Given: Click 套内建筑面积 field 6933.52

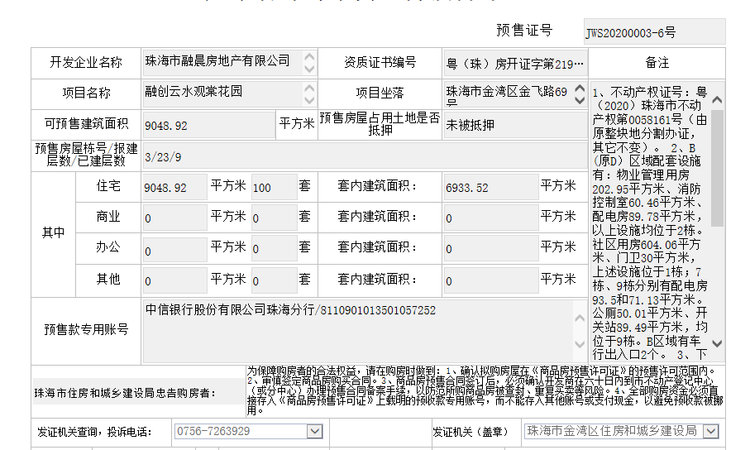Looking at the screenshot, I should tap(491, 187).
